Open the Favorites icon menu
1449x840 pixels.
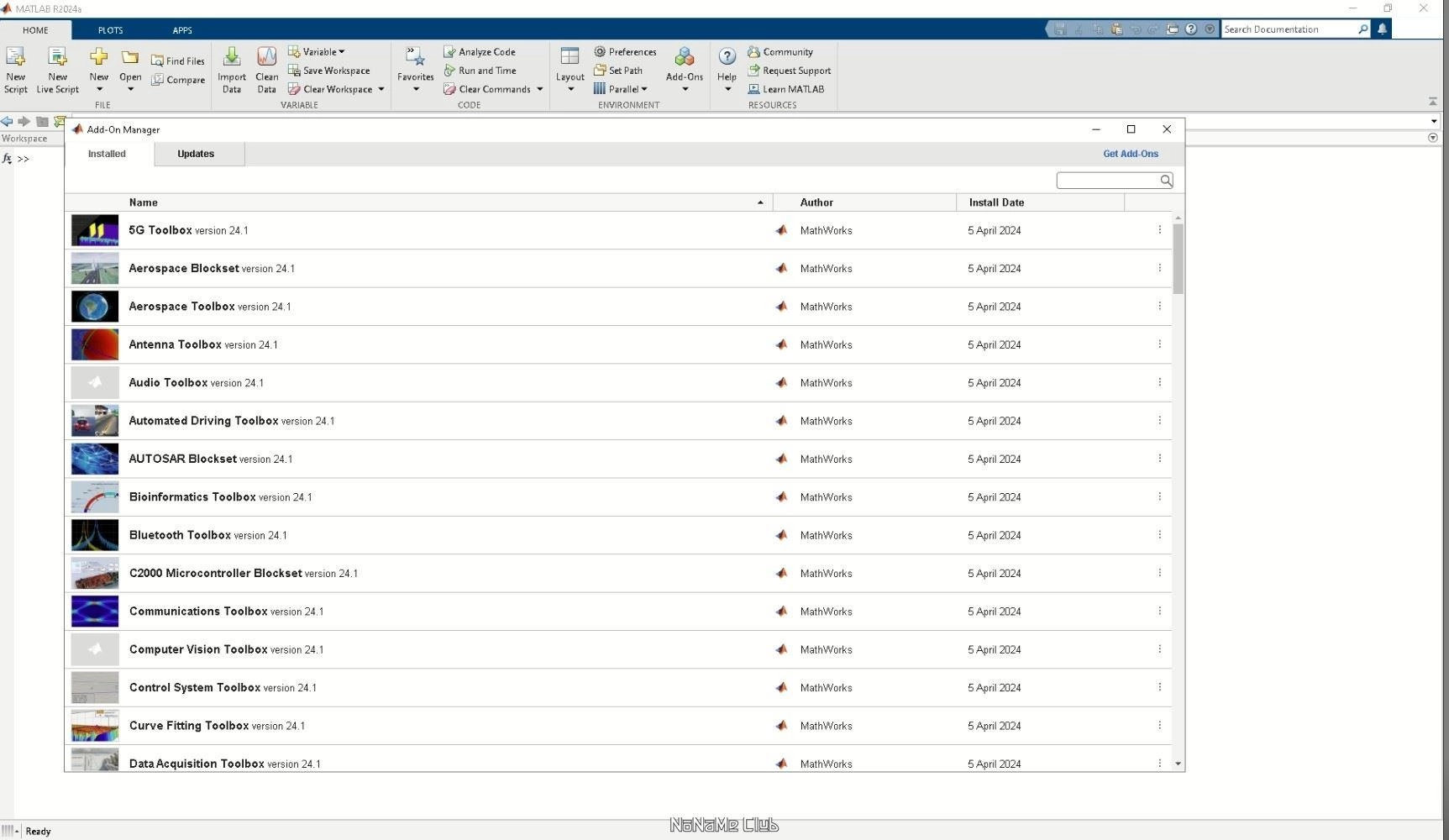415,57
